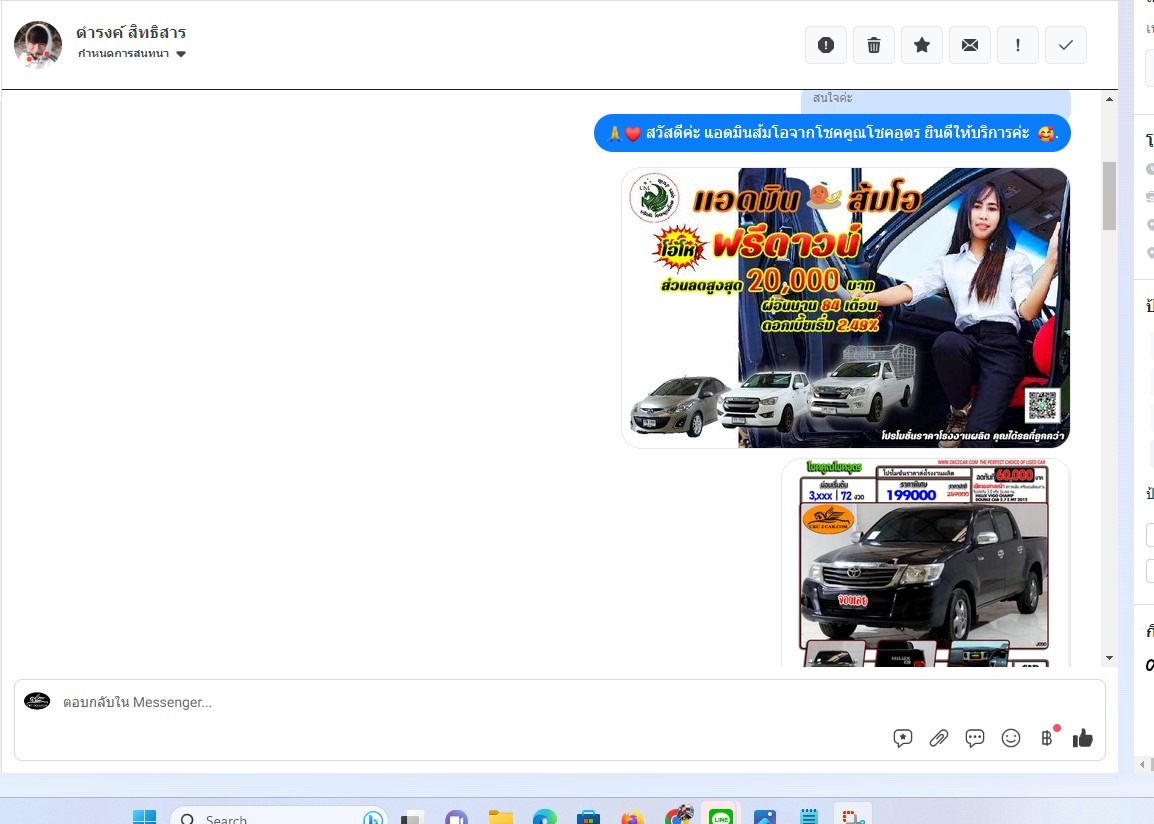Open the แอดมิน ส้มโอ promotion image
The image size is (1154, 824).
tap(845, 307)
